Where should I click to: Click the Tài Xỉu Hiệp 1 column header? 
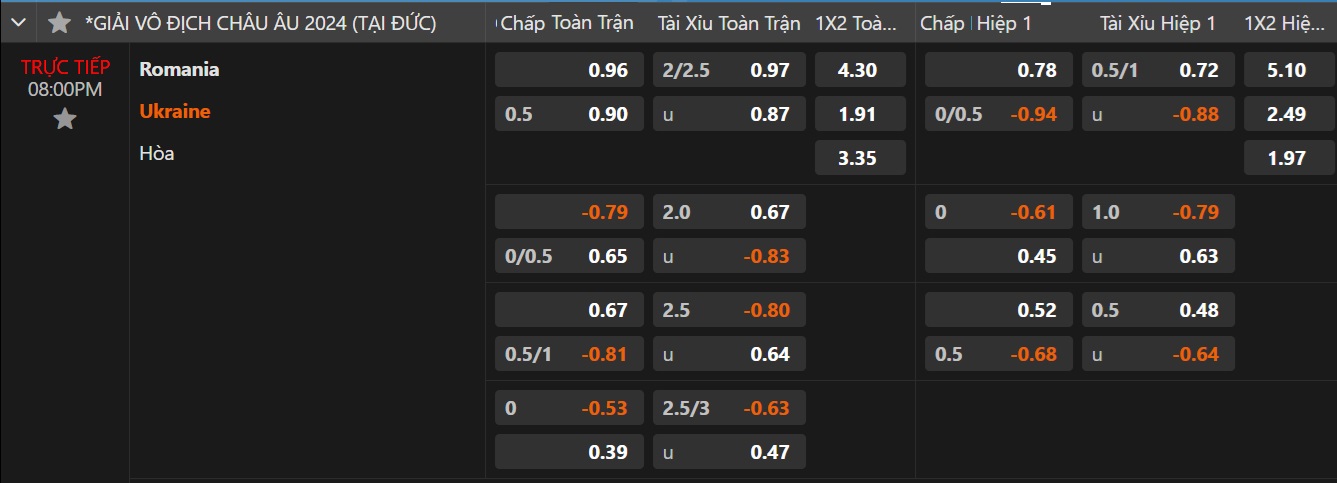1157,23
